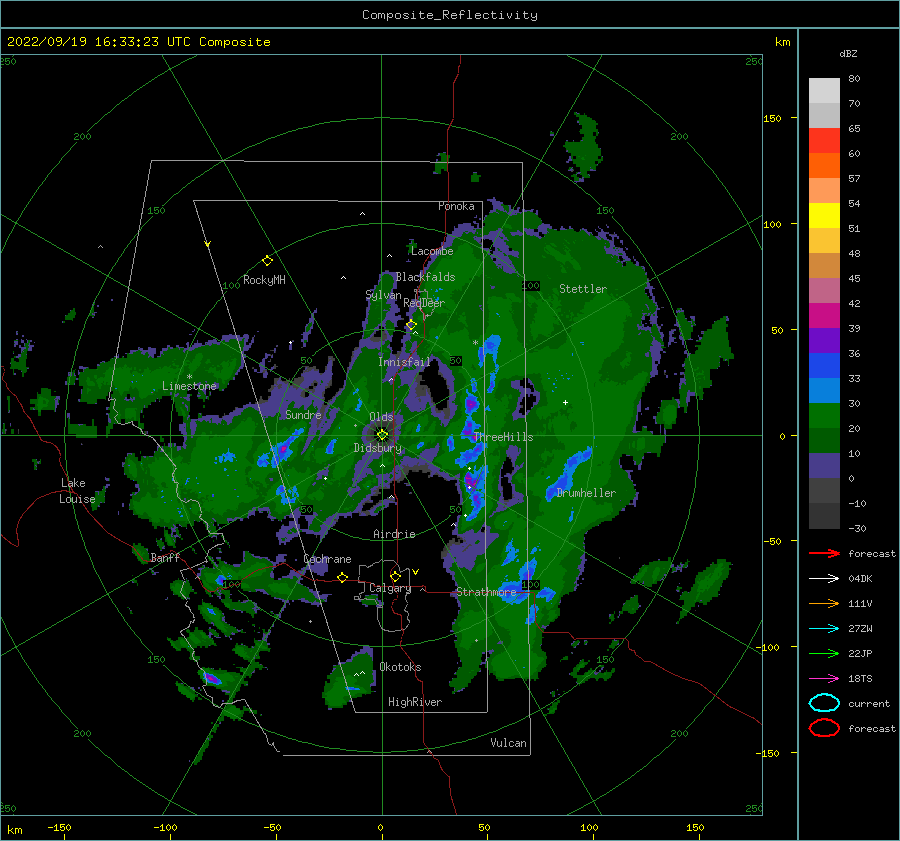
Task: Click the Okotoks city label
Action: [400, 667]
